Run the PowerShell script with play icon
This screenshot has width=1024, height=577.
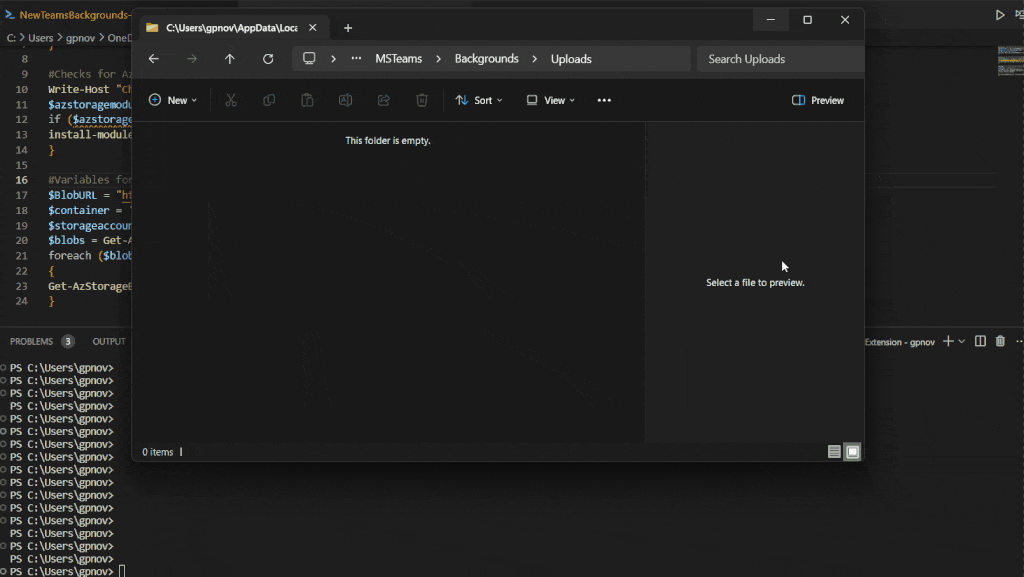999,15
